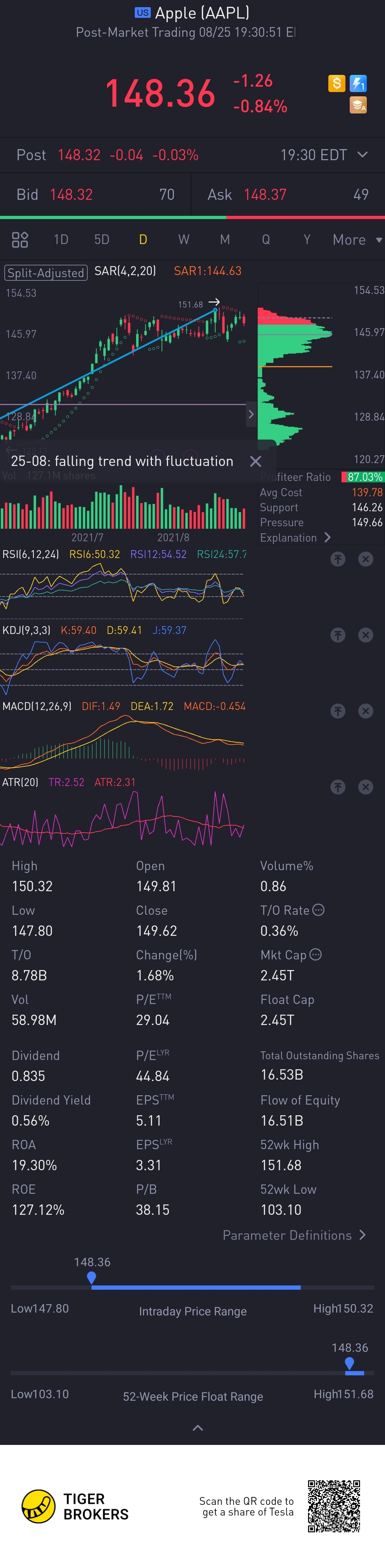
Task: Switch to the 1D chart tab
Action: pos(61,239)
